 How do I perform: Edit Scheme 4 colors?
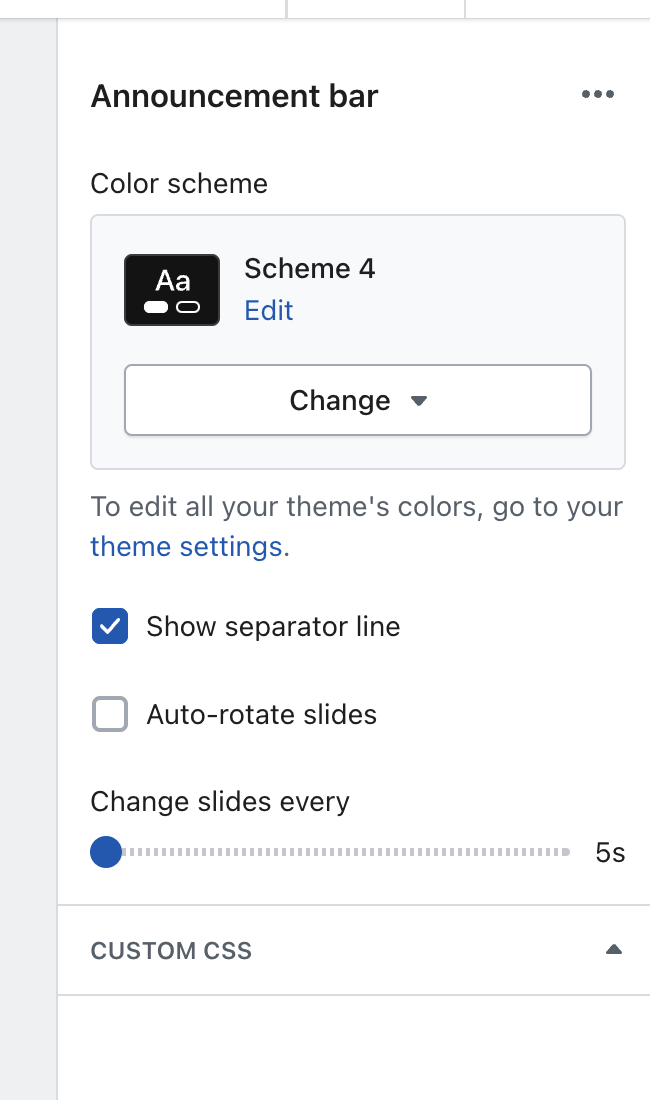268,311
